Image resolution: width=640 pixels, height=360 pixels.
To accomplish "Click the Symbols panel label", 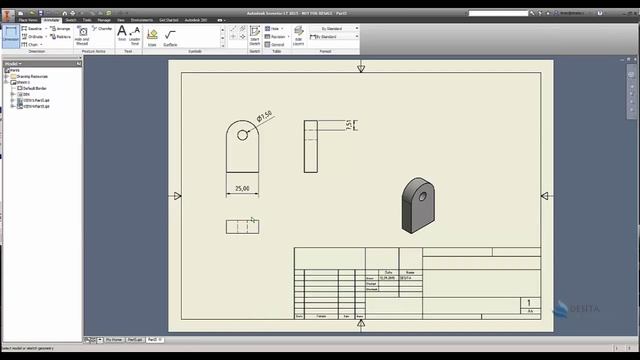I will click(195, 51).
